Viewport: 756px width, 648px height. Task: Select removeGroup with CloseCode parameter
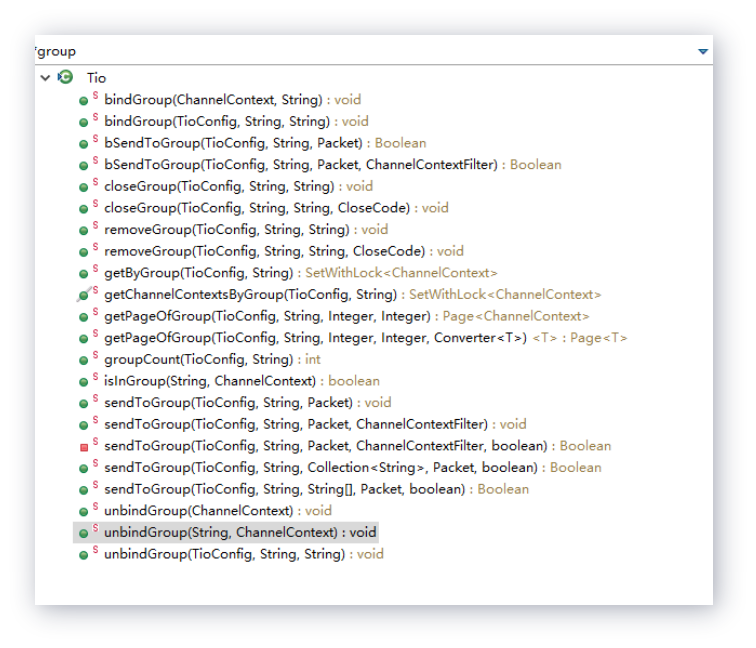tap(284, 251)
